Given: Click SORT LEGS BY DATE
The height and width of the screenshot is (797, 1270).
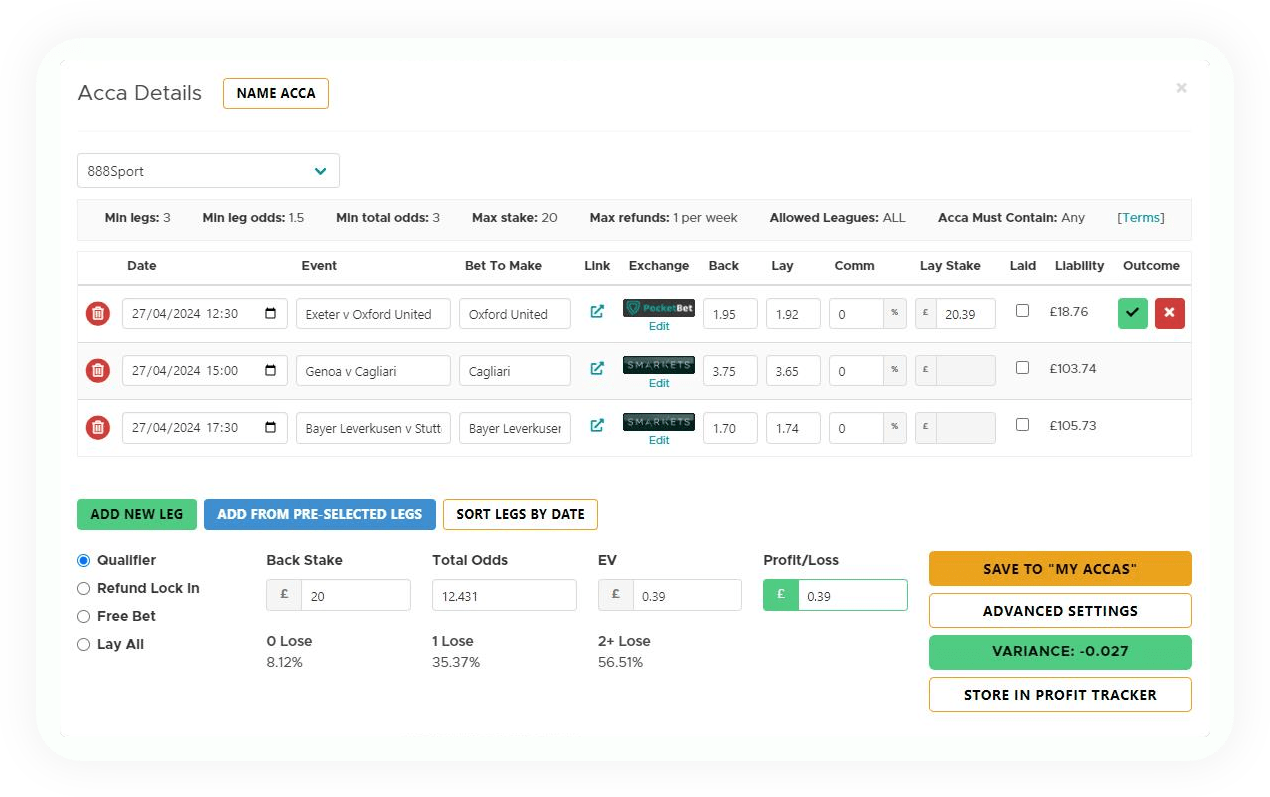Looking at the screenshot, I should tap(520, 514).
